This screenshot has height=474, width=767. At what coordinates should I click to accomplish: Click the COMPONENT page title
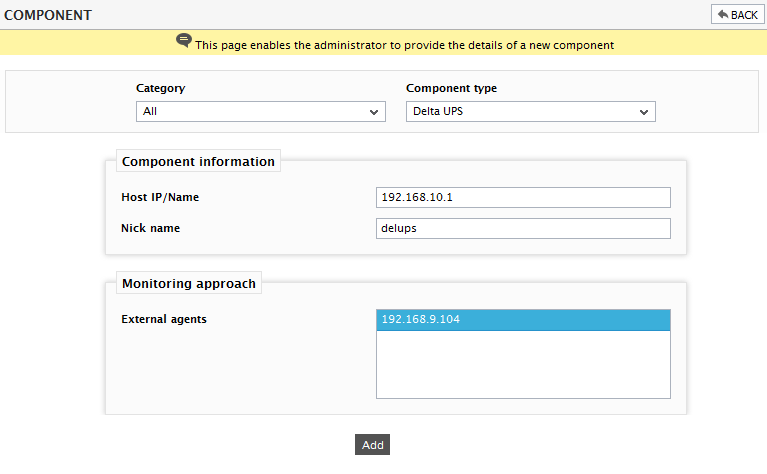pyautogui.click(x=48, y=15)
